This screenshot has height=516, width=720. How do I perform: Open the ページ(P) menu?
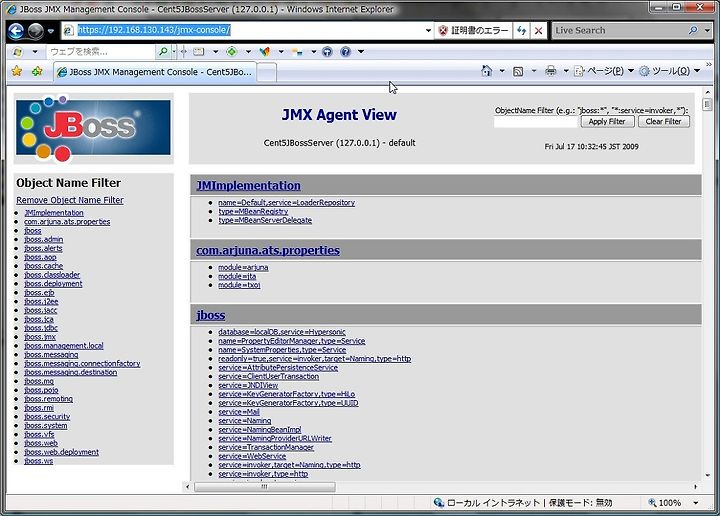click(604, 71)
